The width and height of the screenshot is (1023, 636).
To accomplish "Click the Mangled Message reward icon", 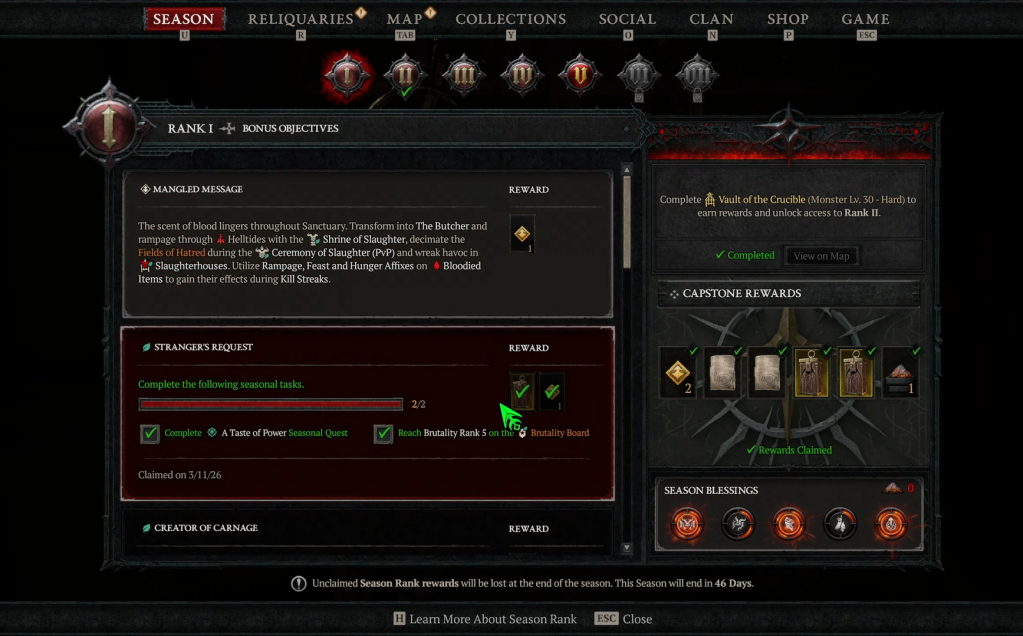I will [x=522, y=234].
